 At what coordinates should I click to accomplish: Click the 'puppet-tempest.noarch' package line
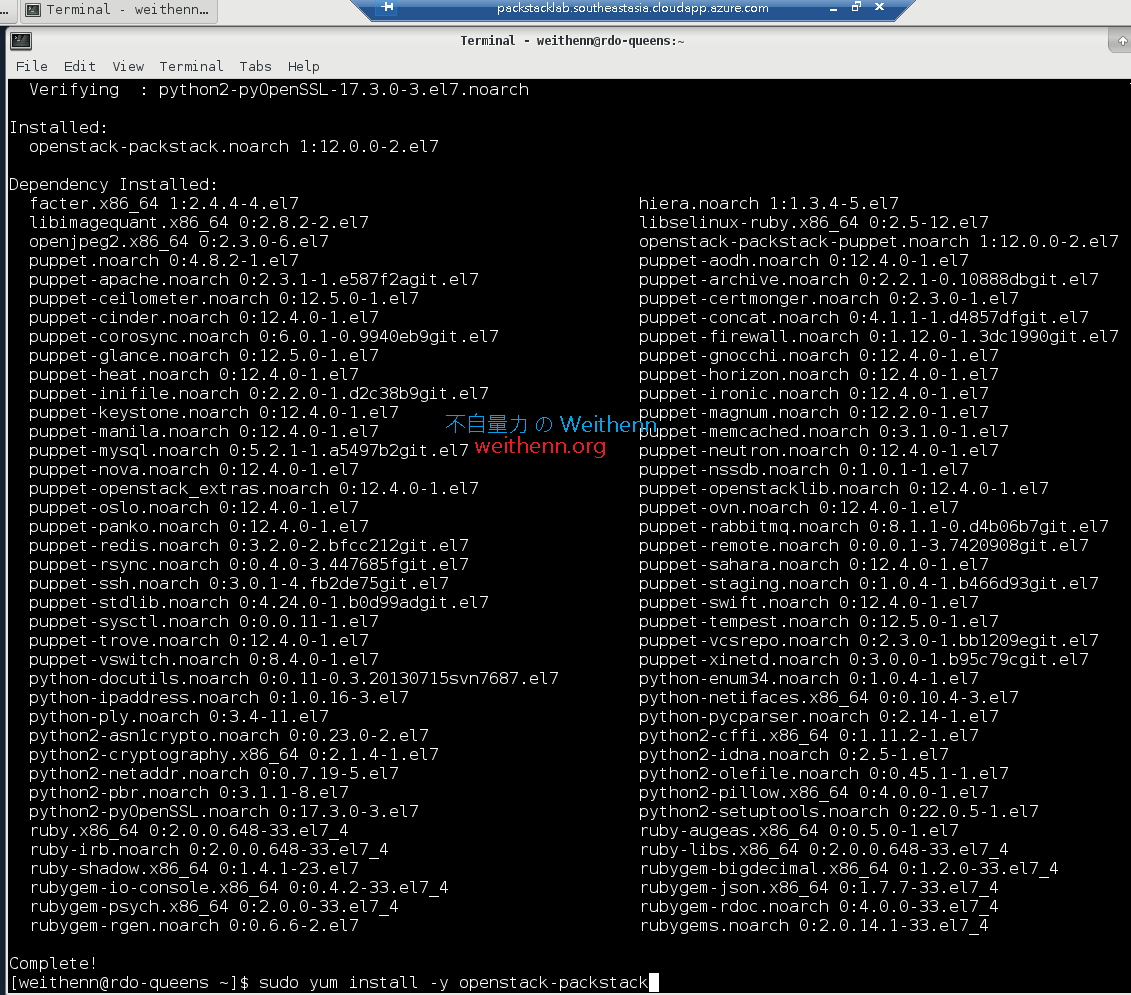[x=819, y=621]
